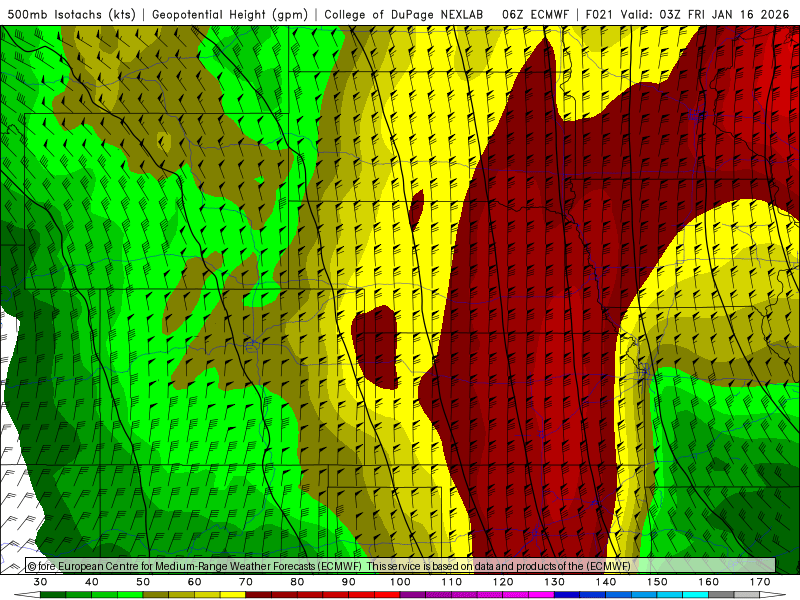Click the '130' label on the color scale
The height and width of the screenshot is (600, 800).
coord(555,582)
